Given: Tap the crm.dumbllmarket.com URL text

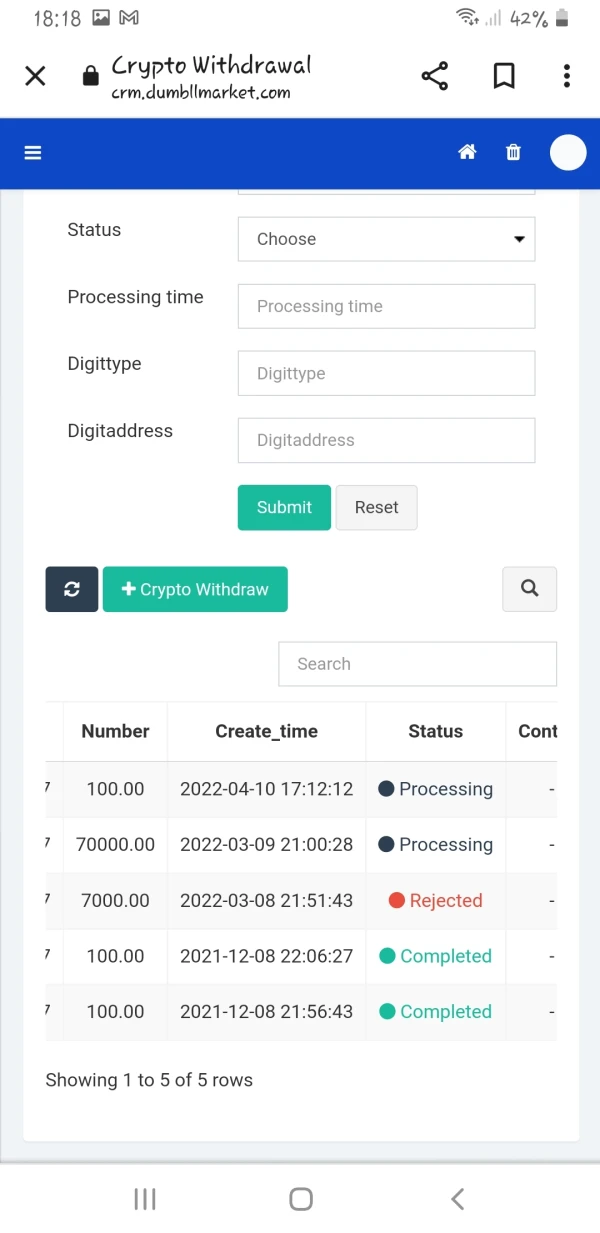Looking at the screenshot, I should (201, 93).
